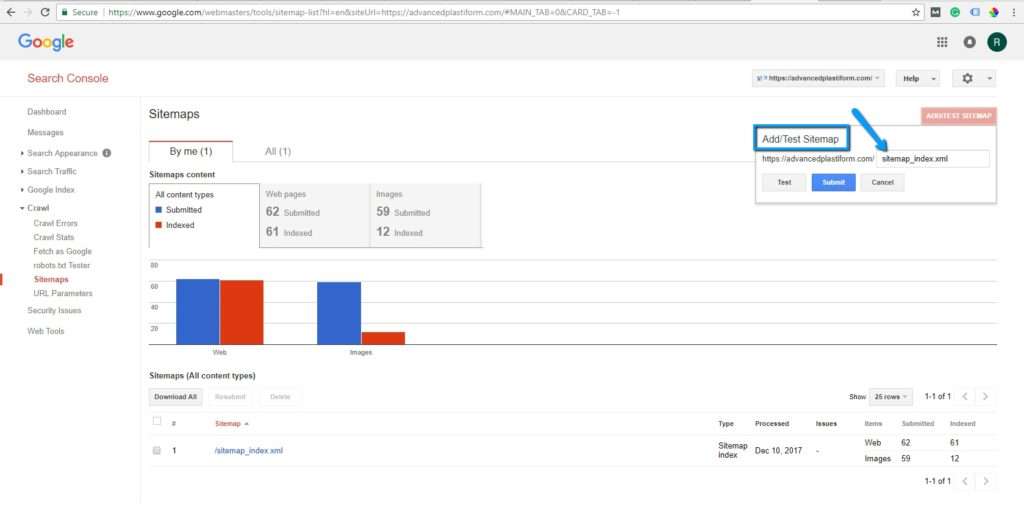Open Messages in the sidebar
The height and width of the screenshot is (532, 1024).
pos(45,133)
